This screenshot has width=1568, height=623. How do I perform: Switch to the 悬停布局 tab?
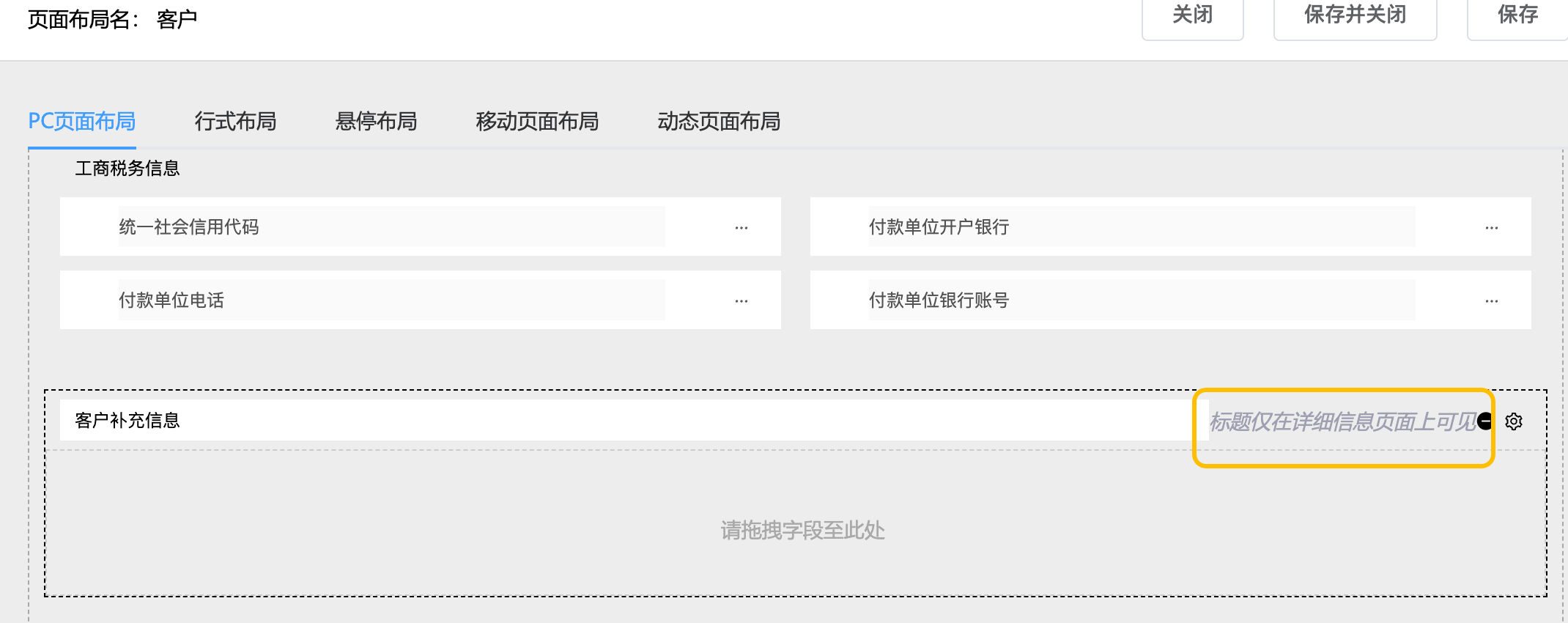[x=376, y=121]
